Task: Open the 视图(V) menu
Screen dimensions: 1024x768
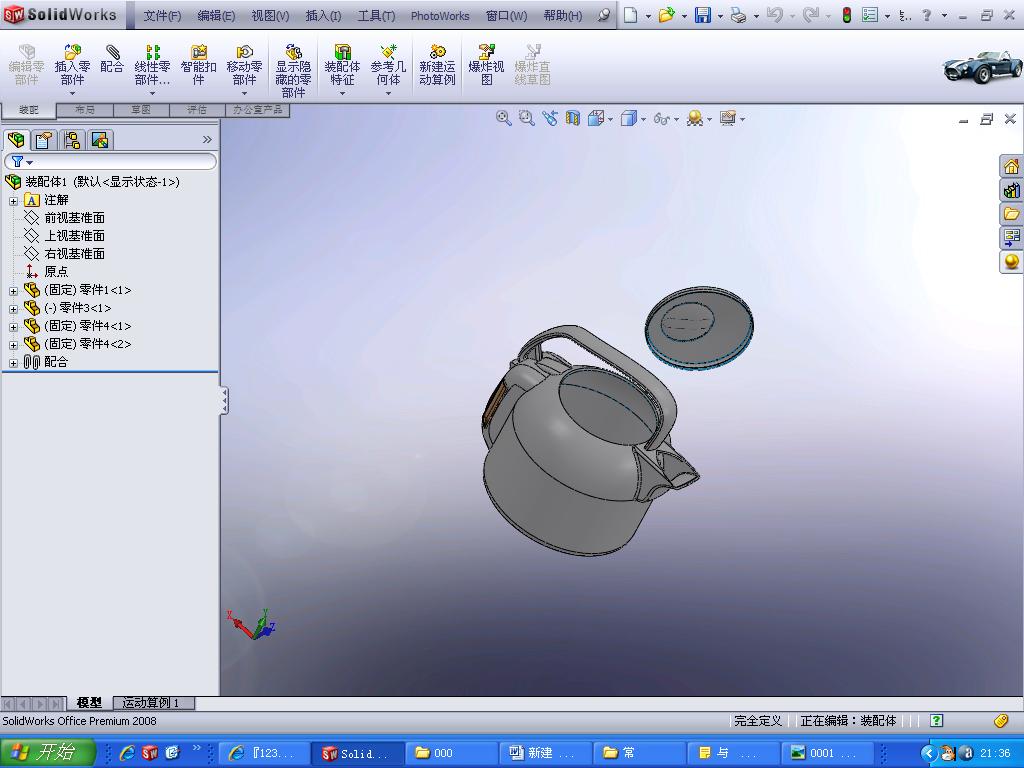Action: click(x=270, y=16)
